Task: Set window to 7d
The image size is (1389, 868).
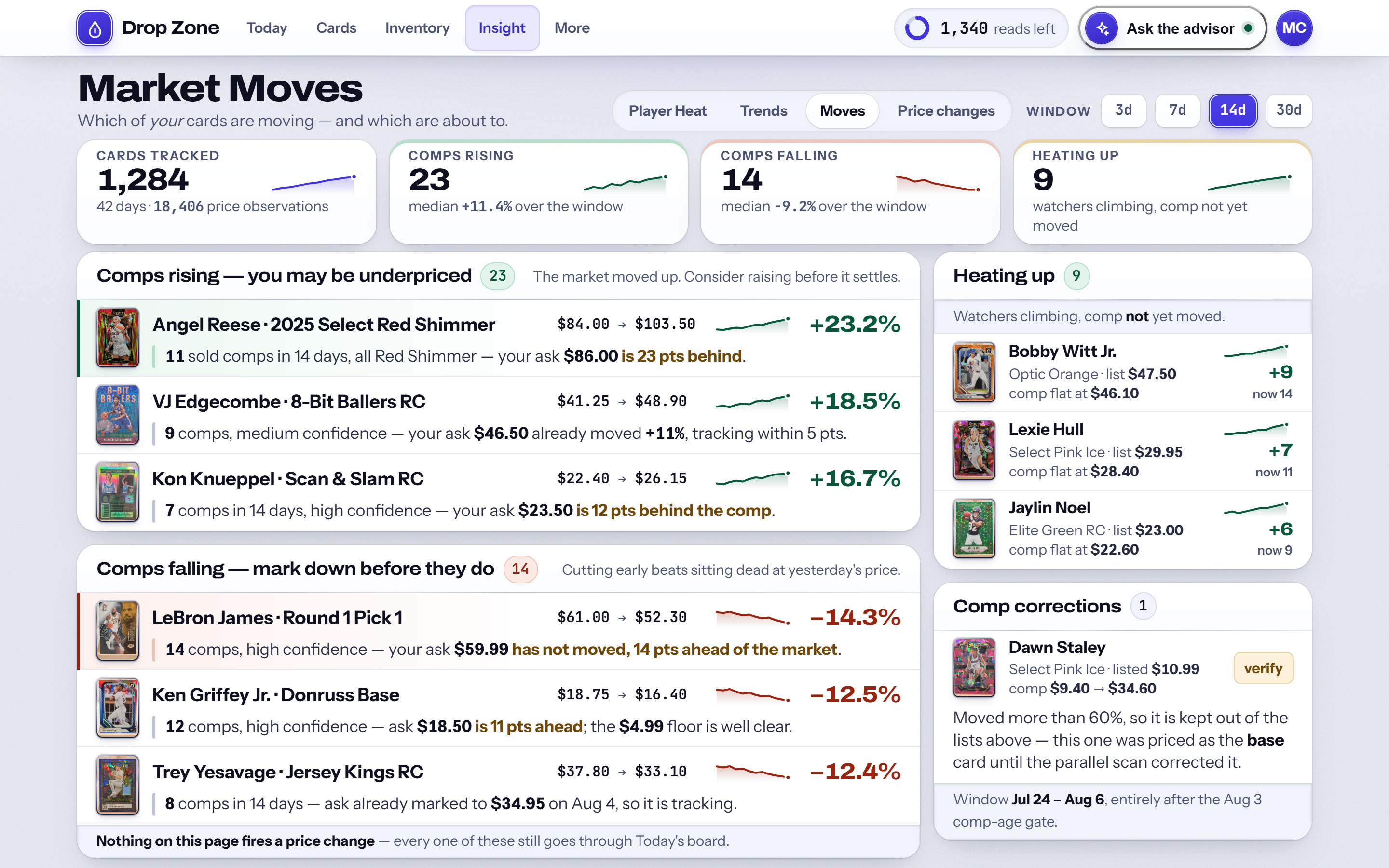Action: tap(1177, 110)
